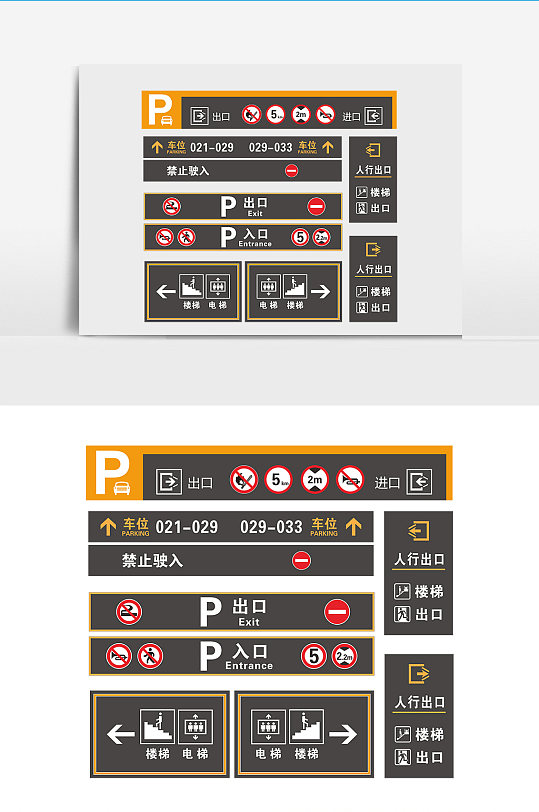Click the no smoking icon on Exit sign
The height and width of the screenshot is (812, 539).
(128, 612)
